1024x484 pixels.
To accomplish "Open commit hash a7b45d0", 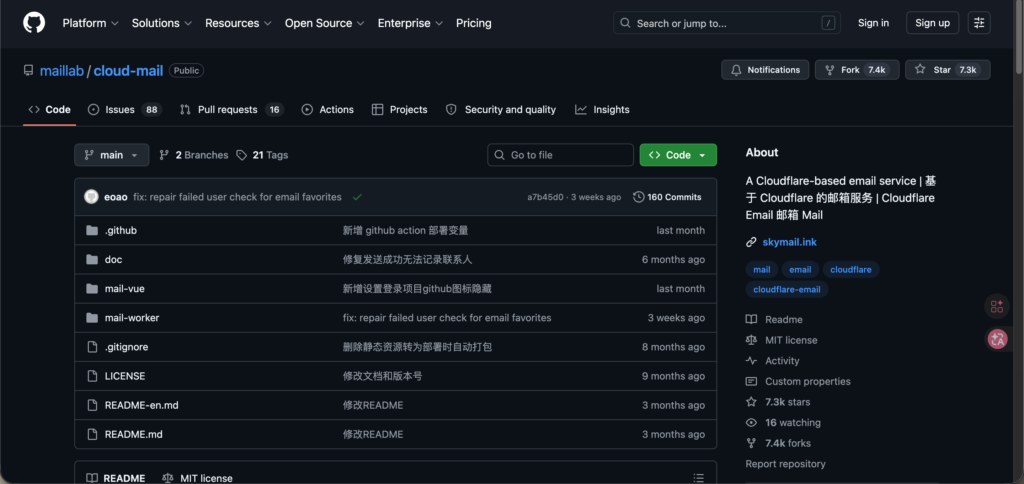I will 545,197.
